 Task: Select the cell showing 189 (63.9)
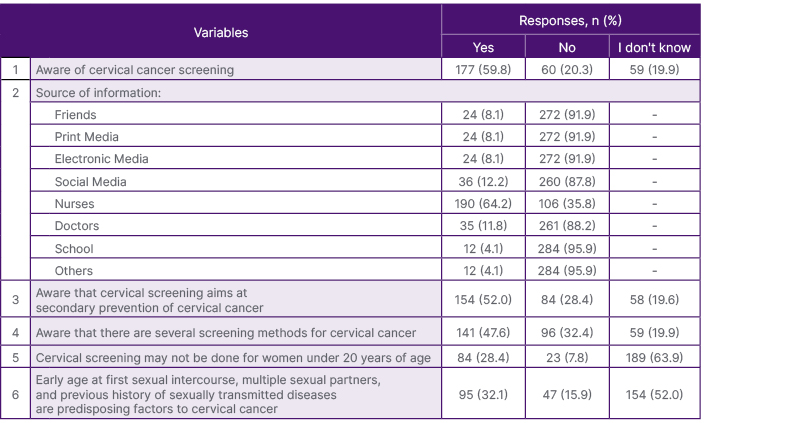pyautogui.click(x=654, y=357)
